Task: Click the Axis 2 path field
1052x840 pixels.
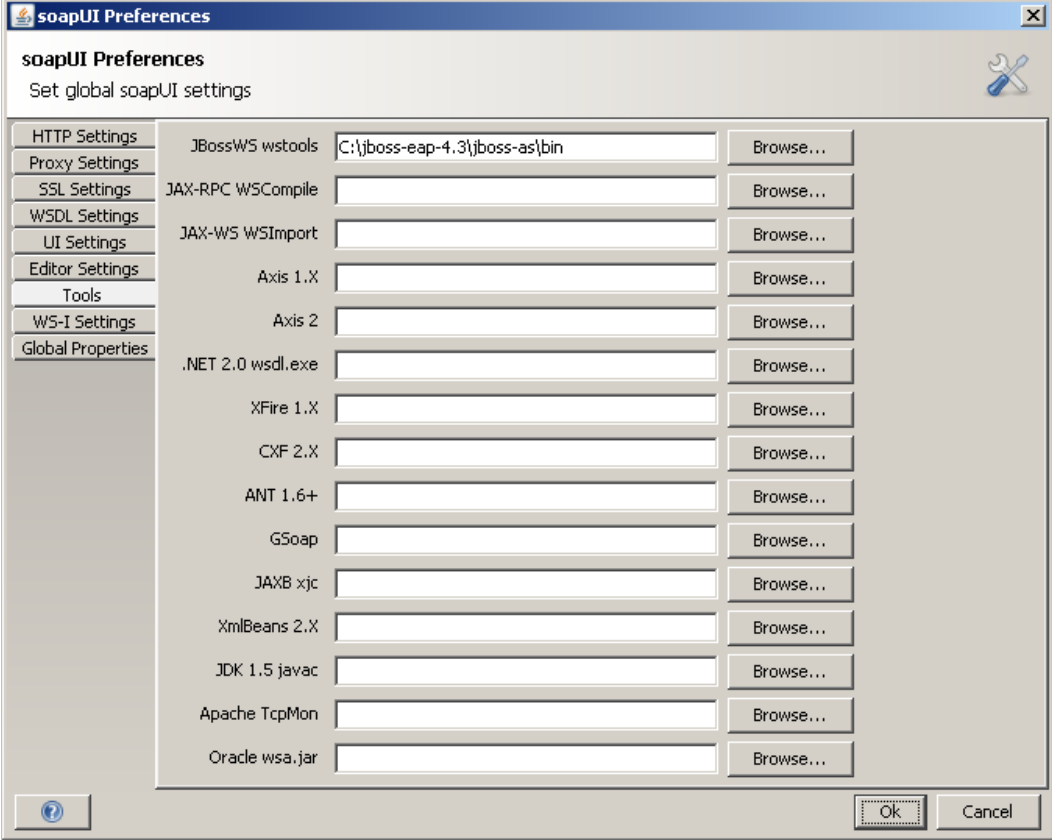Action: coord(526,321)
